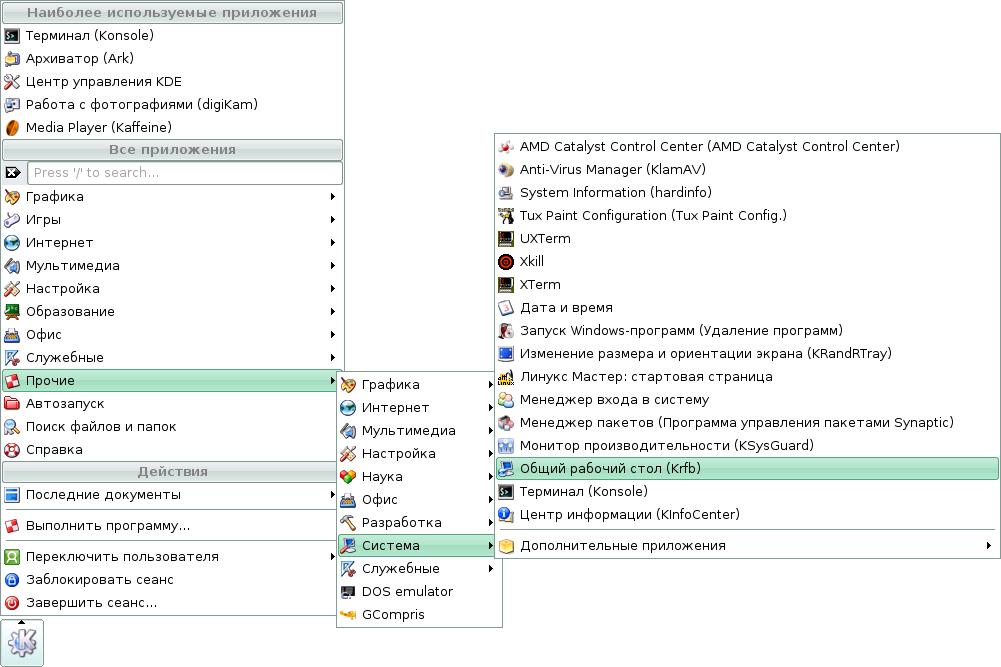Expand the Служебные category in Прочие submenu
The image size is (1001, 667).
point(398,568)
